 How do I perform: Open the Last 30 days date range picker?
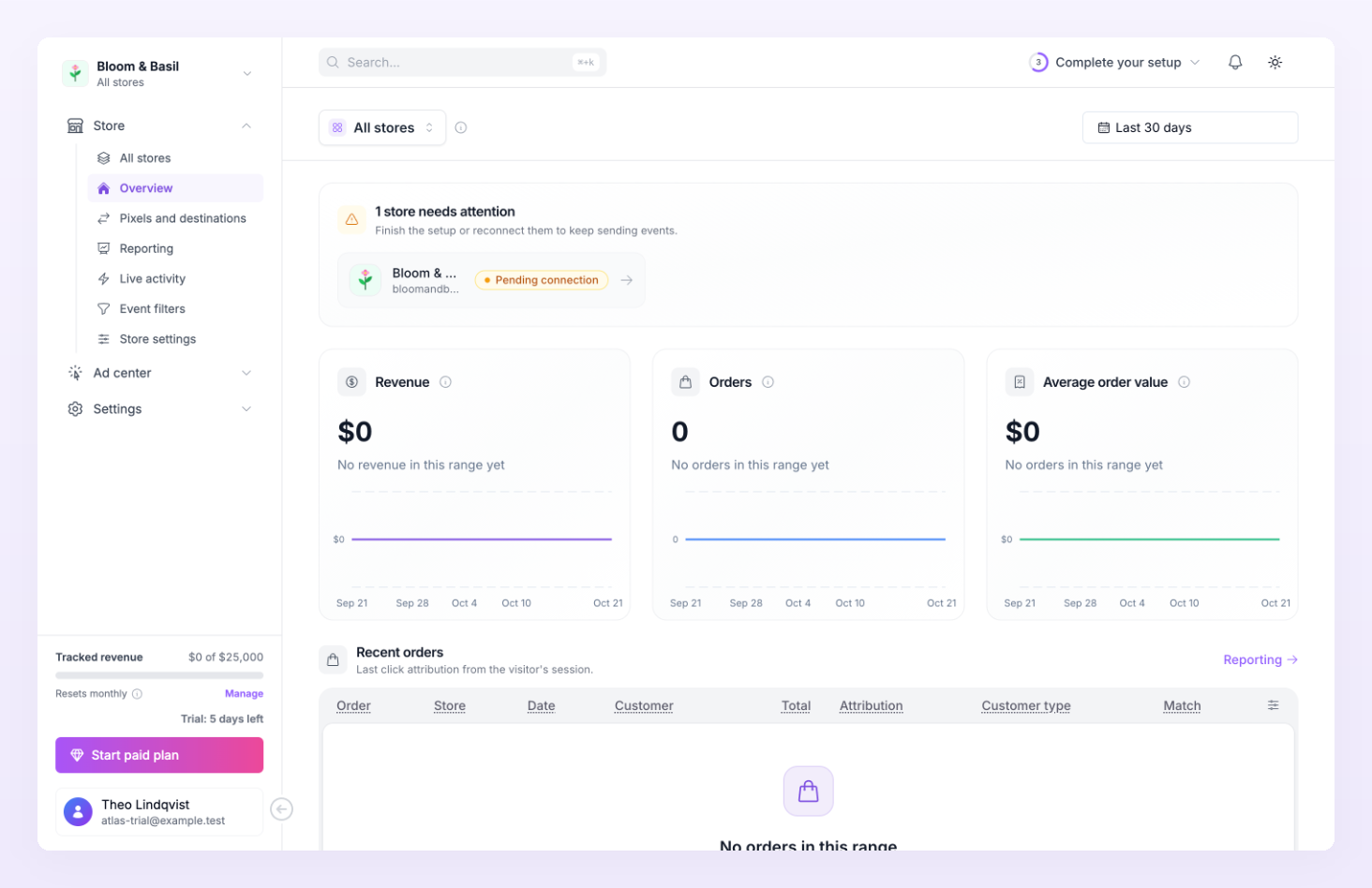(1190, 128)
